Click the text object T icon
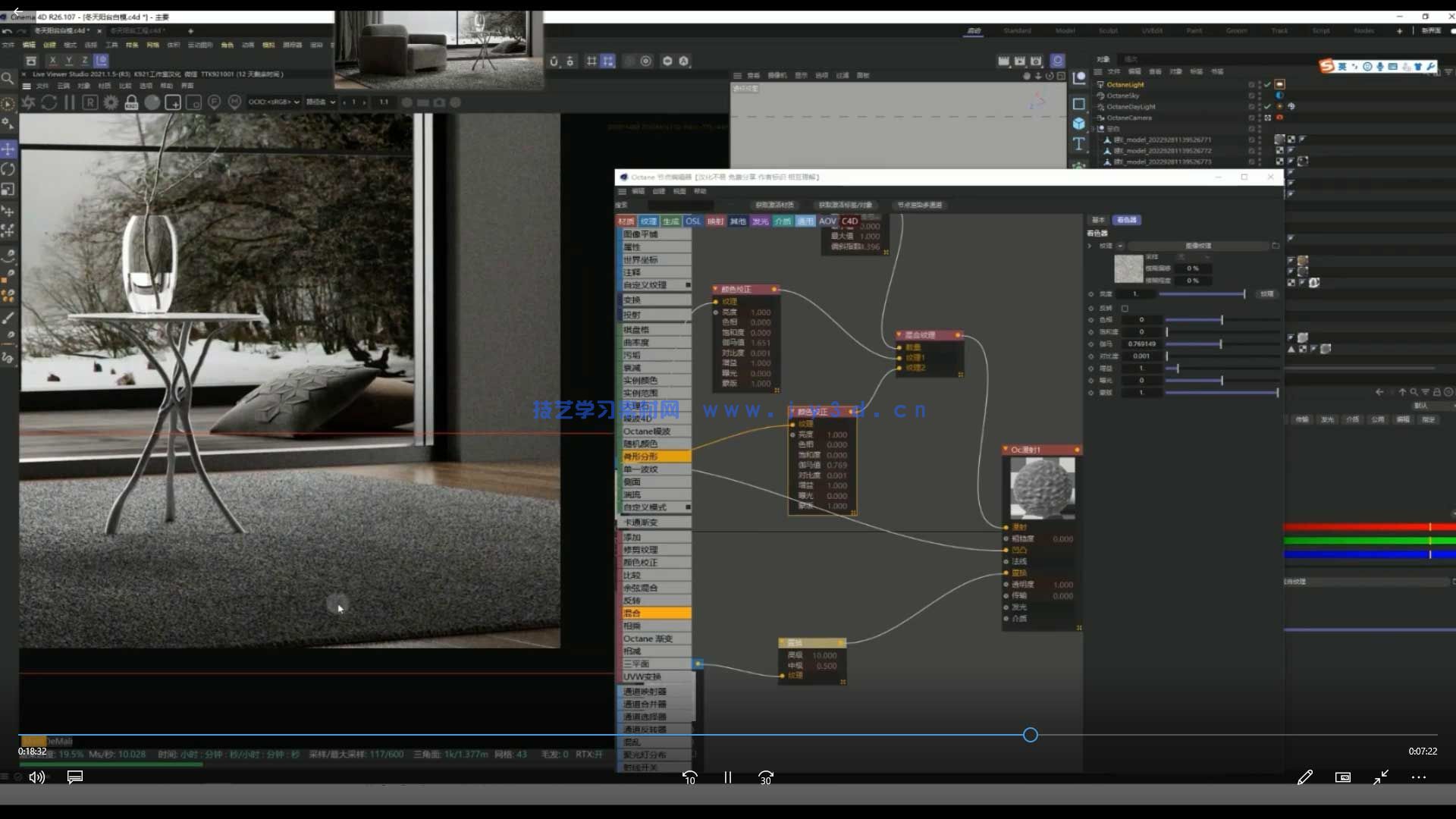 pos(1079,143)
